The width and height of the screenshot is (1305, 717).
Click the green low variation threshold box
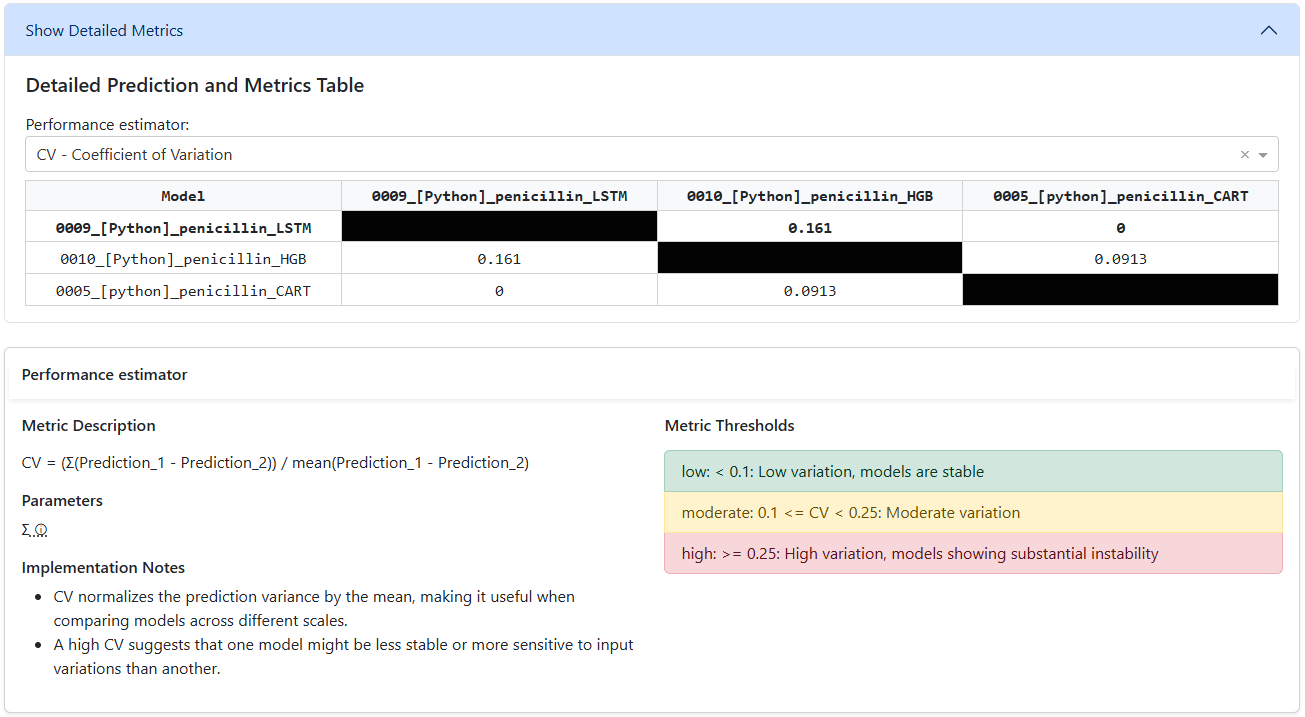(x=972, y=471)
